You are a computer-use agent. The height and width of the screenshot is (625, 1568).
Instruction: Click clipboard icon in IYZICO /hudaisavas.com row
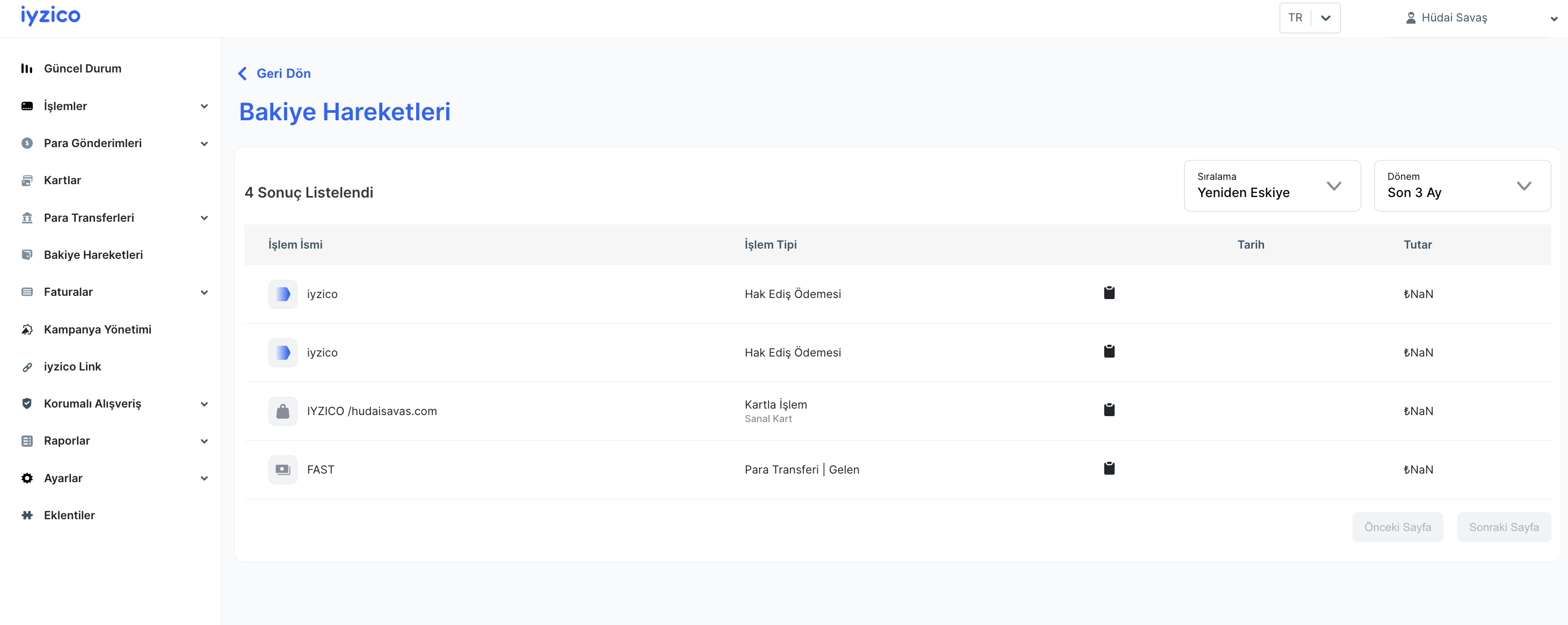pyautogui.click(x=1109, y=410)
